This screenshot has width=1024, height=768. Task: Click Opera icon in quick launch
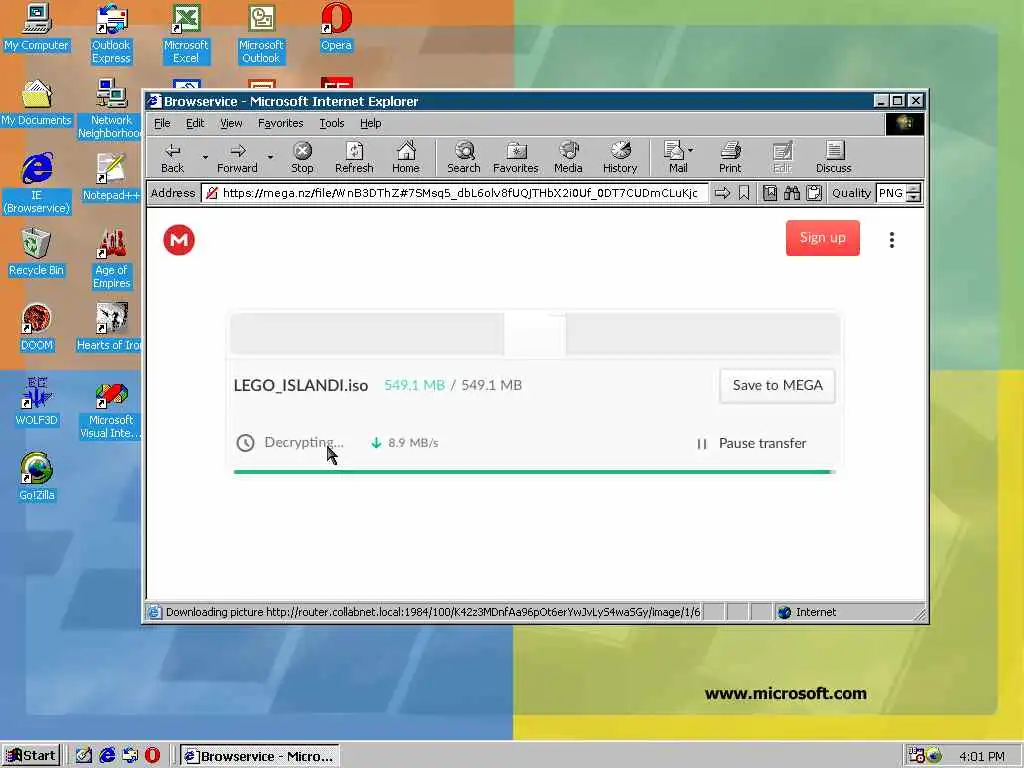pyautogui.click(x=152, y=756)
